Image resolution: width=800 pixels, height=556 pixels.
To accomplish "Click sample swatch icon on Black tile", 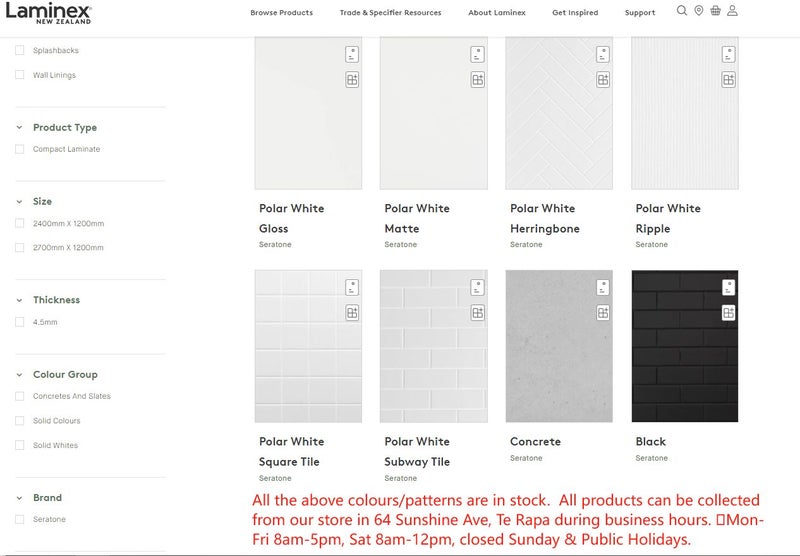I will click(729, 288).
